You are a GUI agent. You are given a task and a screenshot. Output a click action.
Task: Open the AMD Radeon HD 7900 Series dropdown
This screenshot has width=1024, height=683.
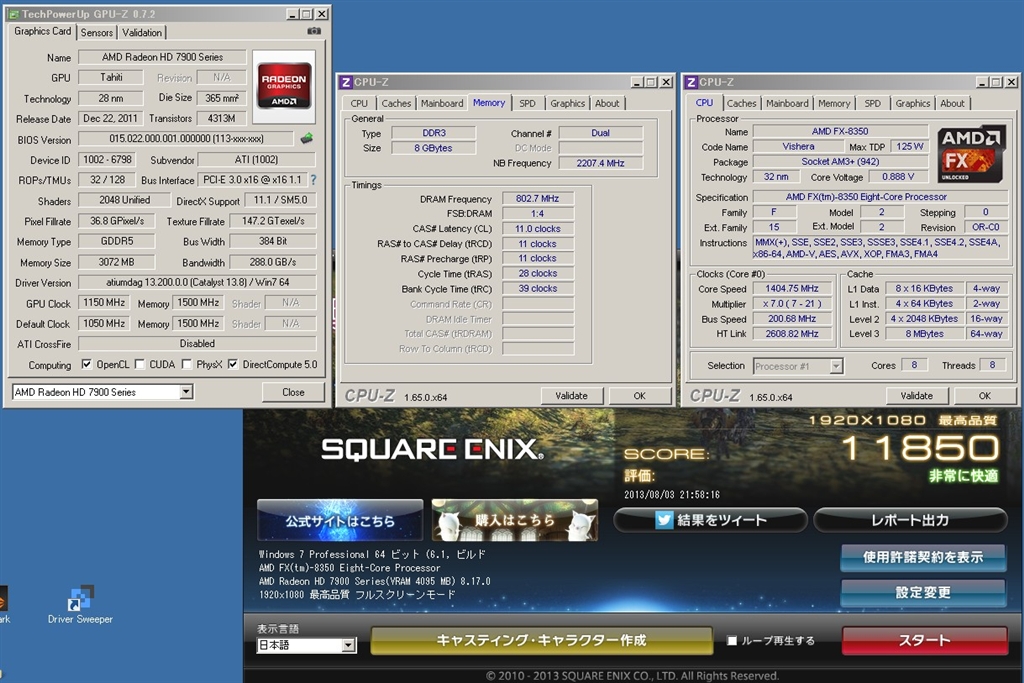click(186, 392)
